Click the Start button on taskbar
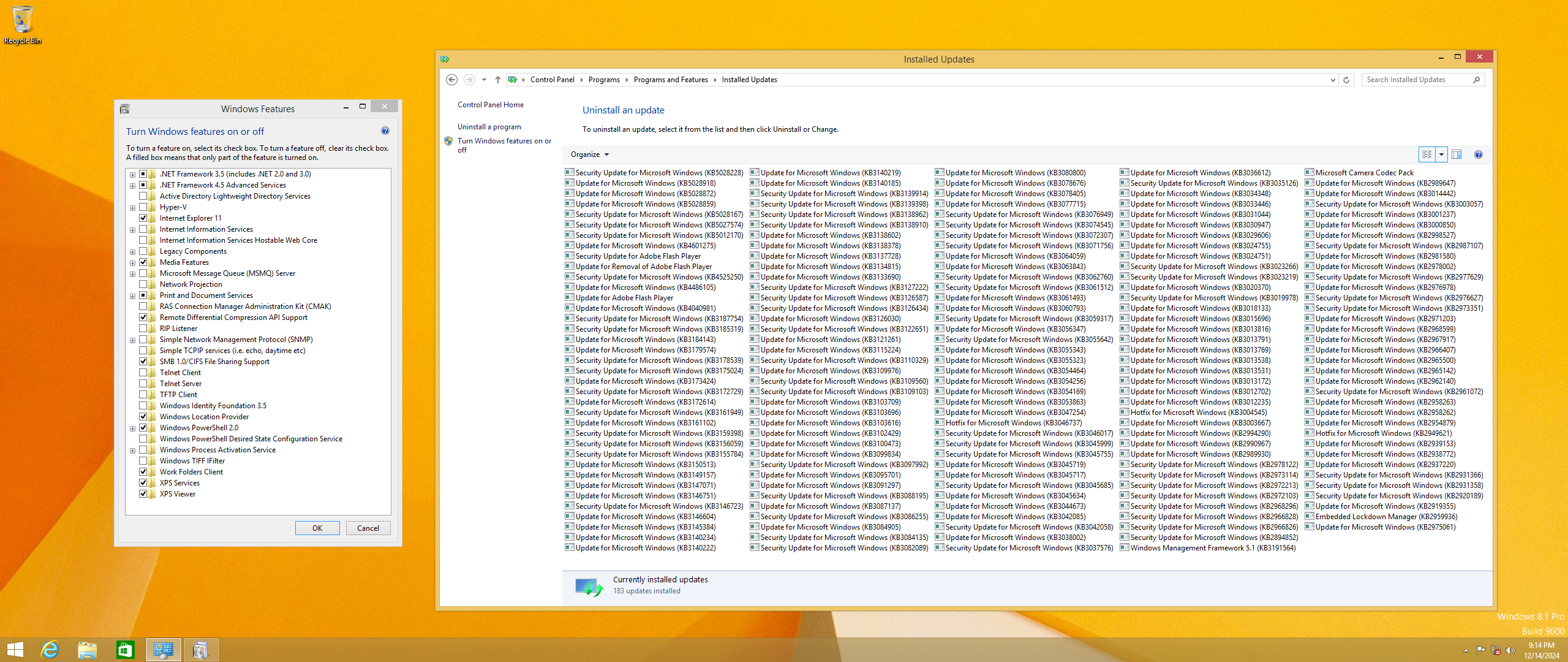Screen dimensions: 1568x662 15,650
